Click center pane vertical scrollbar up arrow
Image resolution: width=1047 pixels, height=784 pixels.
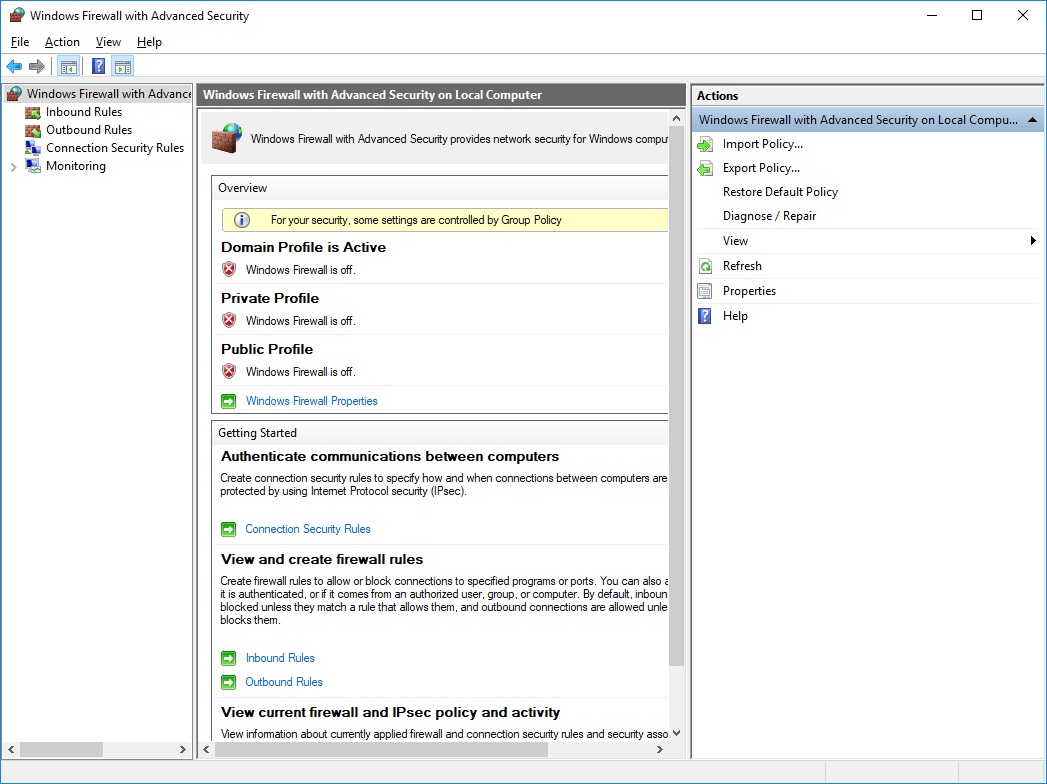click(x=676, y=118)
